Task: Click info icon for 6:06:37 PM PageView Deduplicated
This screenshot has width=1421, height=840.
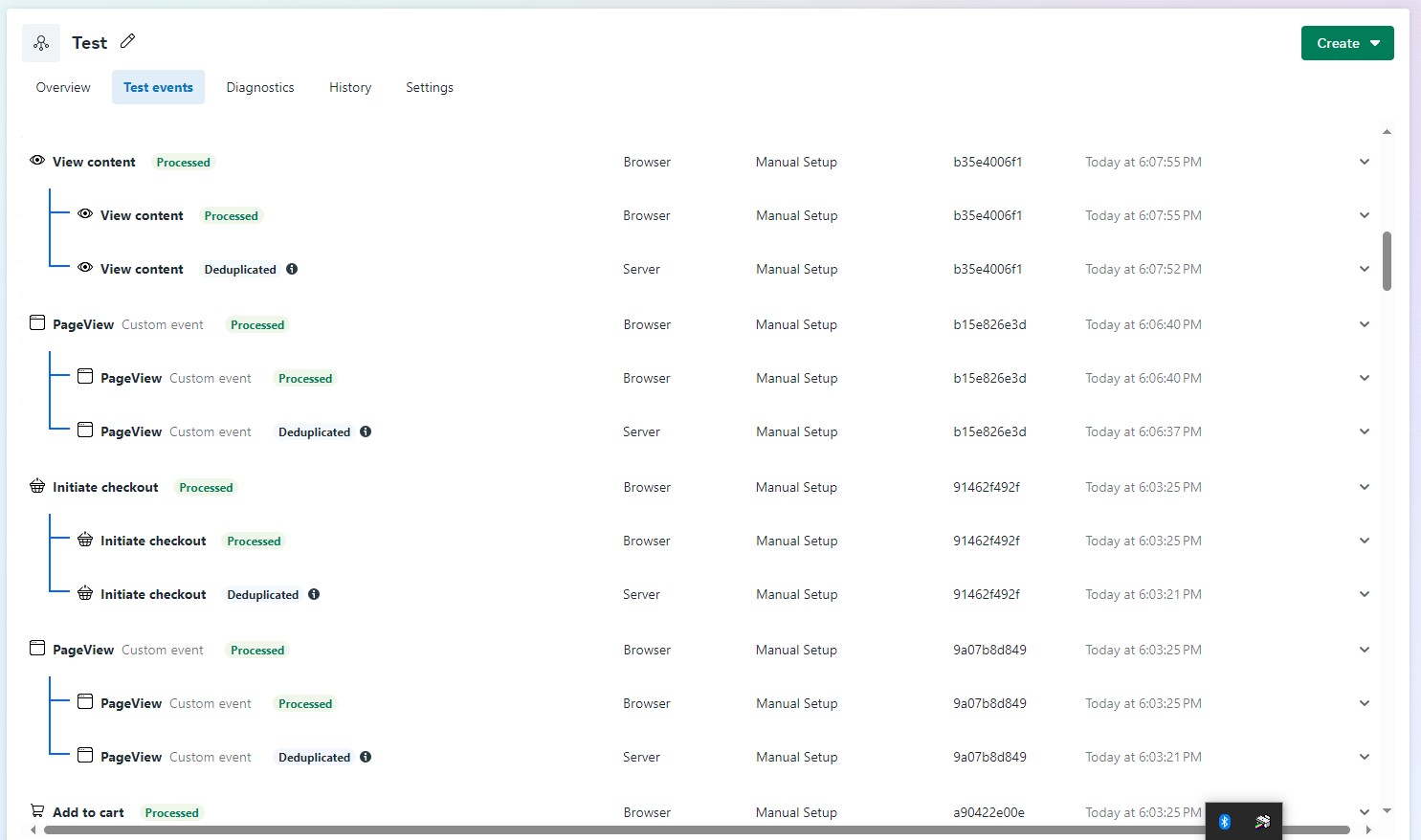Action: coord(366,431)
